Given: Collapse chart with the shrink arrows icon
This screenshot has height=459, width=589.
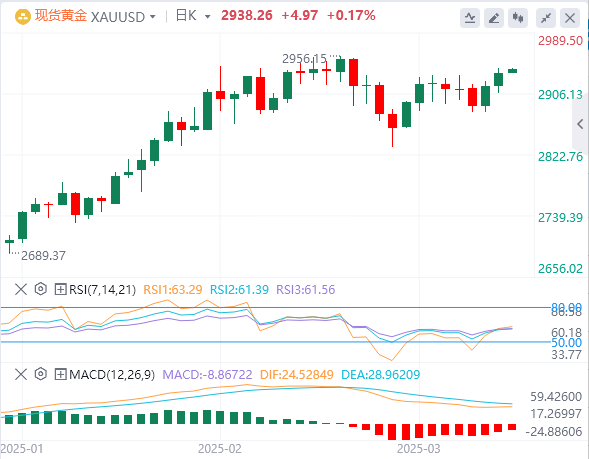Looking at the screenshot, I should click(546, 18).
